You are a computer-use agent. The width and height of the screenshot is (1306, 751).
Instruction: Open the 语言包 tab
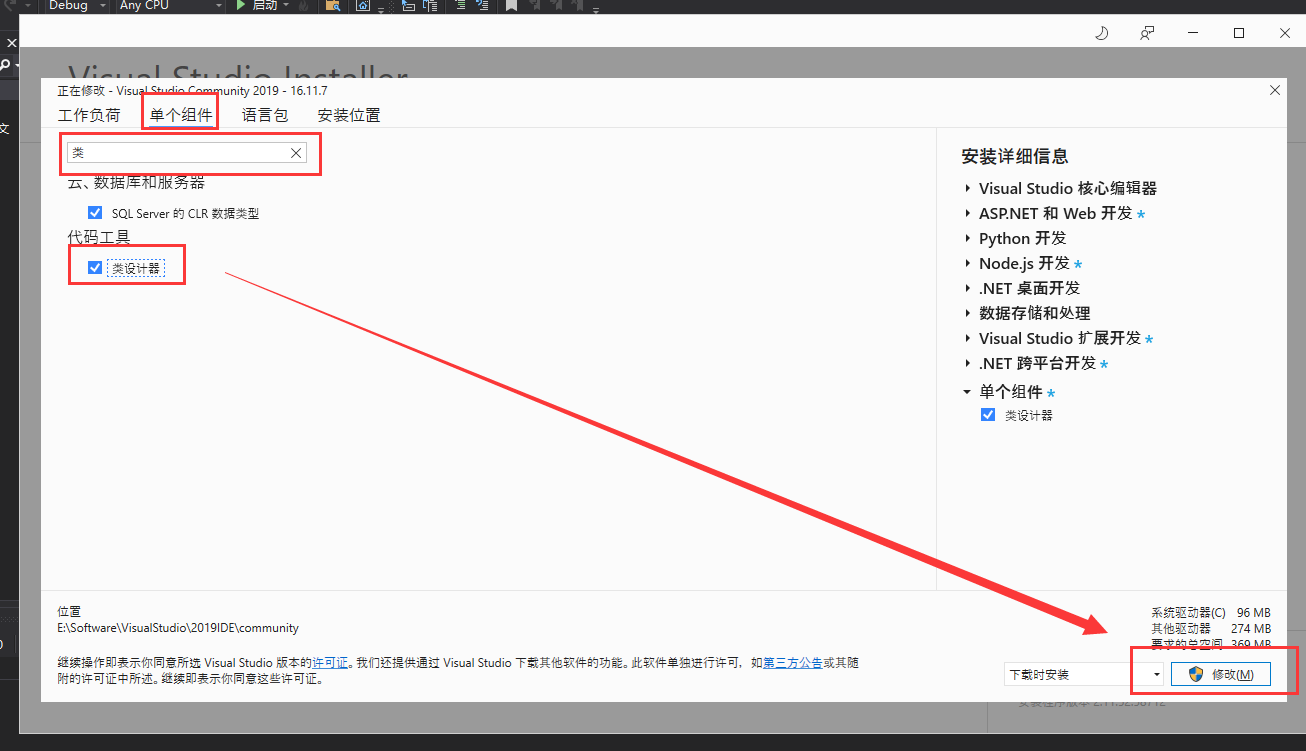[x=265, y=115]
